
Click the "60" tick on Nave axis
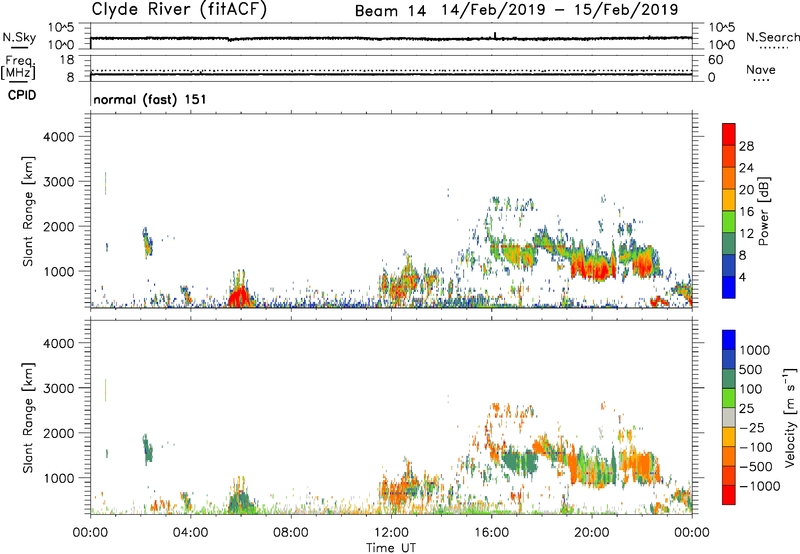tap(715, 60)
